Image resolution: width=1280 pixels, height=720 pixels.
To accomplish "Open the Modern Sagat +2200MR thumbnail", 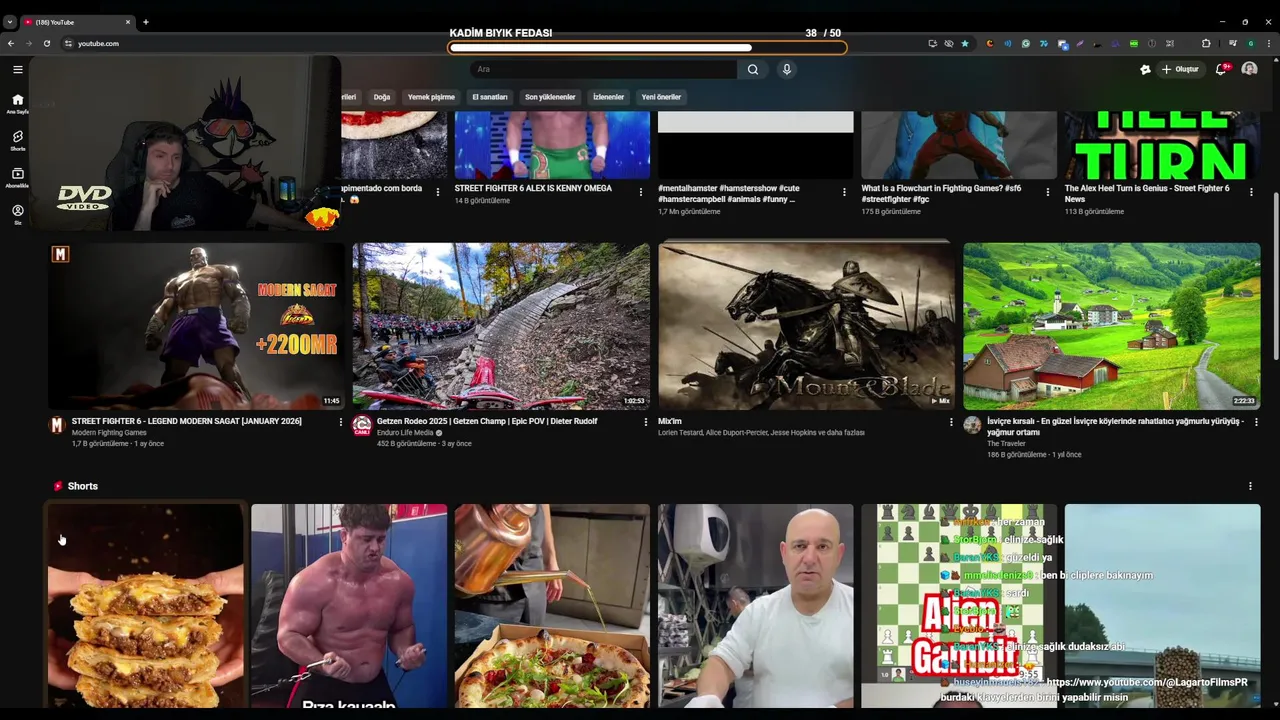I will [x=196, y=326].
